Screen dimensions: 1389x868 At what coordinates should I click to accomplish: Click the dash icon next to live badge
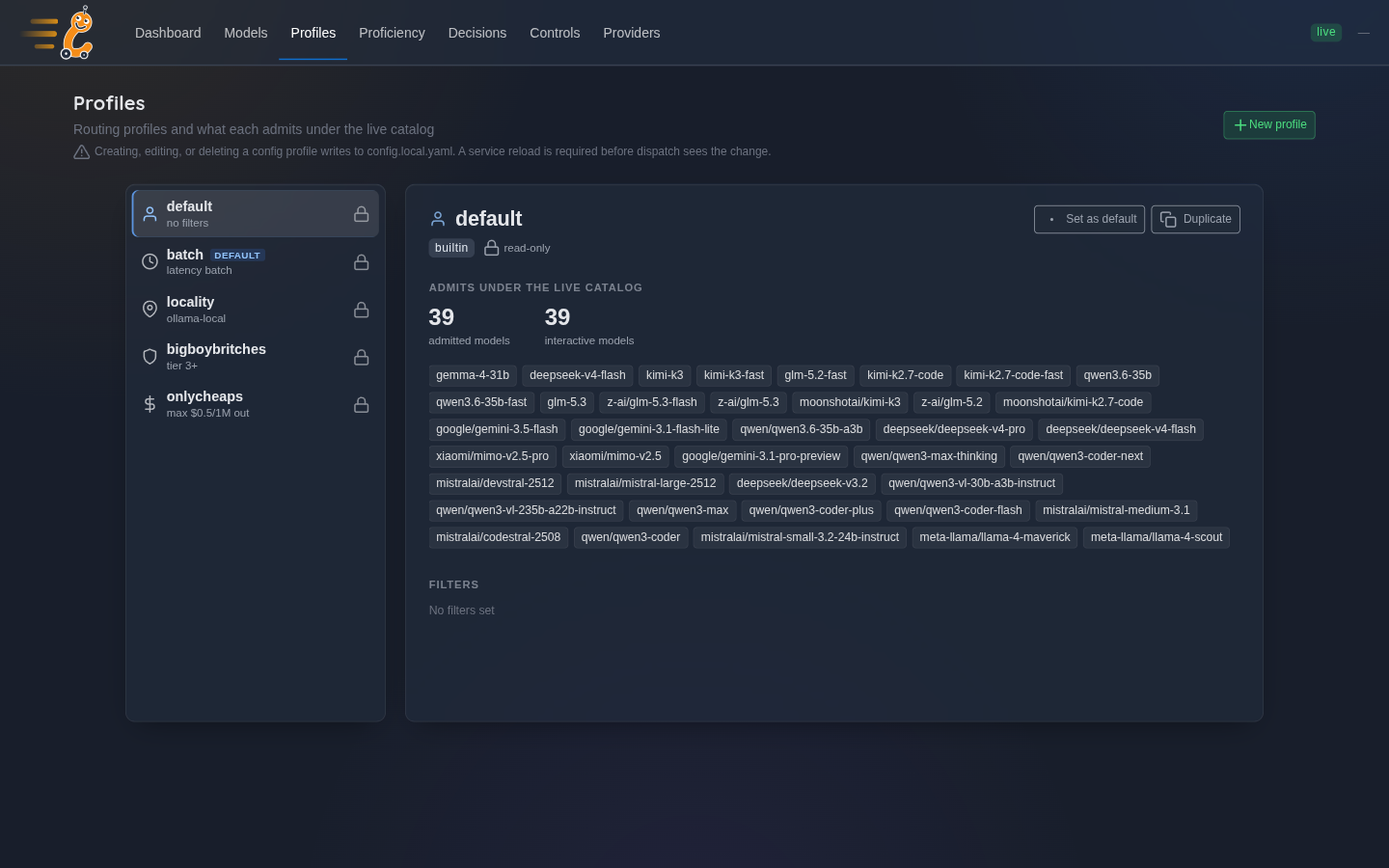coord(1363,33)
